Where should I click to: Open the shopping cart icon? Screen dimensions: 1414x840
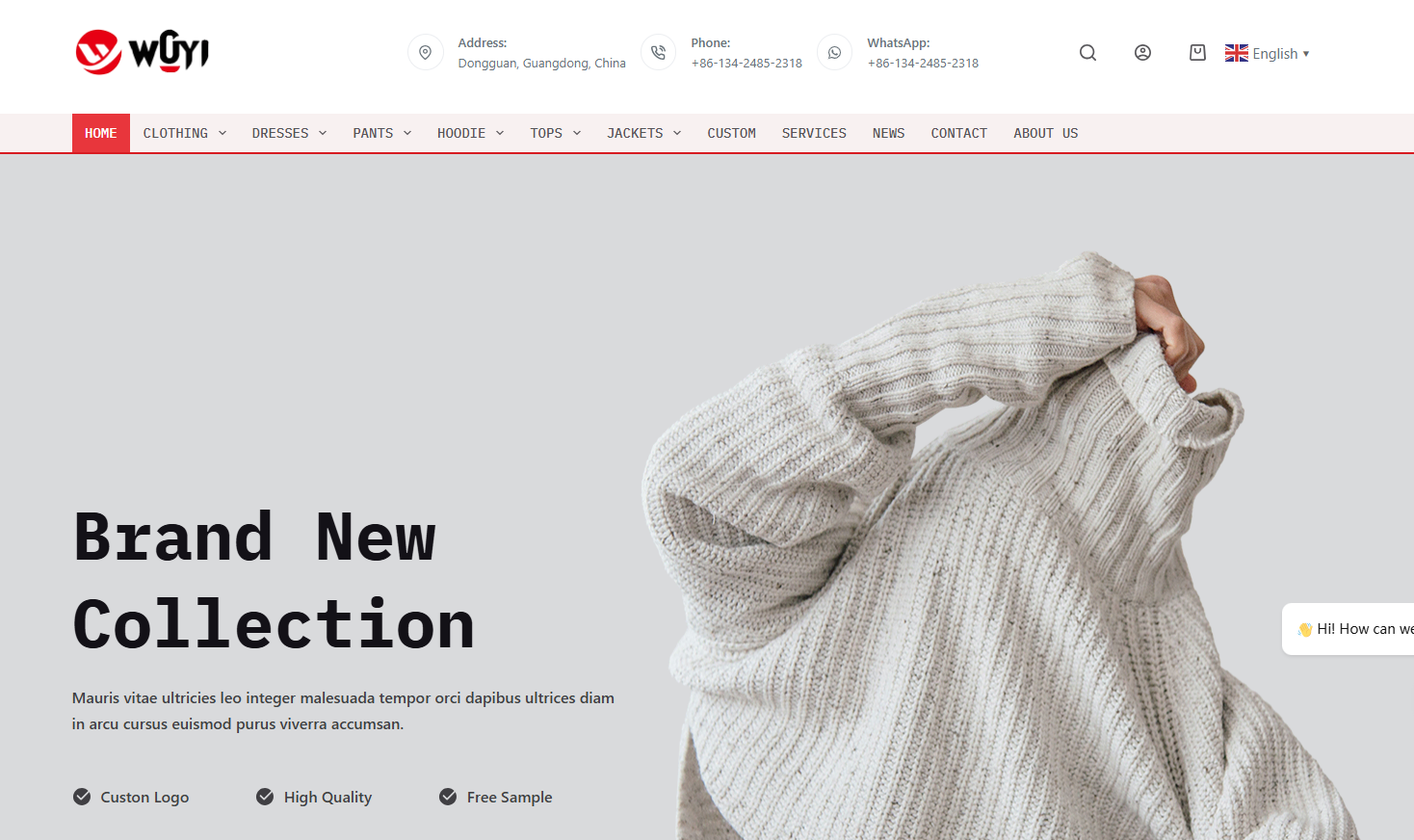(x=1197, y=53)
